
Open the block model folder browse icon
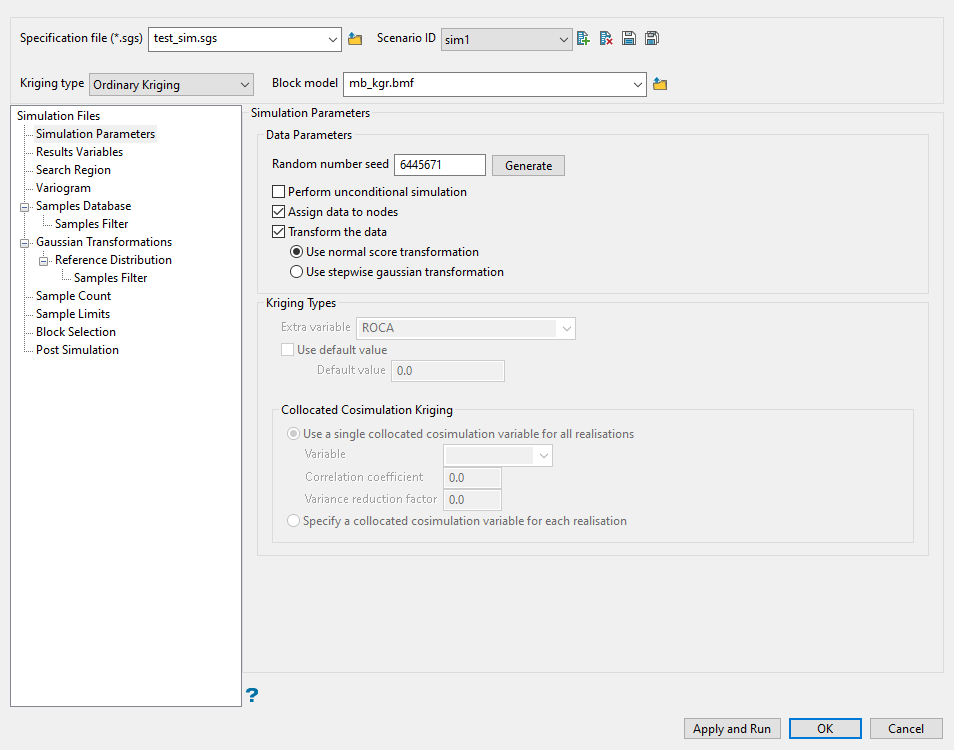(x=660, y=84)
